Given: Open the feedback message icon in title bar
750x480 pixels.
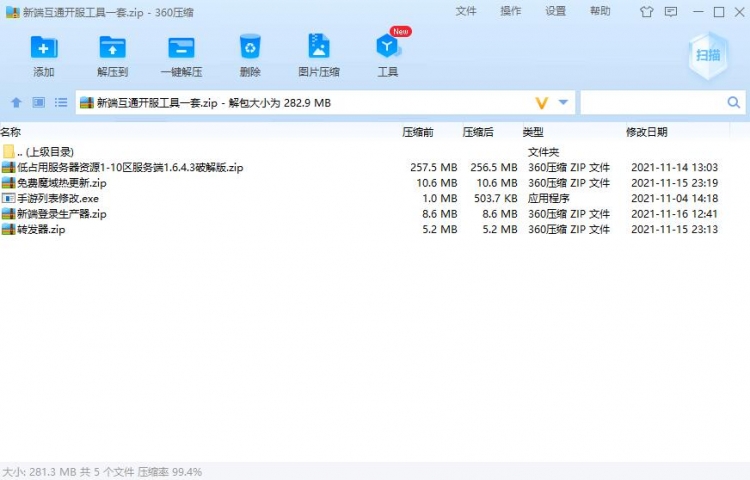Looking at the screenshot, I should coord(671,11).
